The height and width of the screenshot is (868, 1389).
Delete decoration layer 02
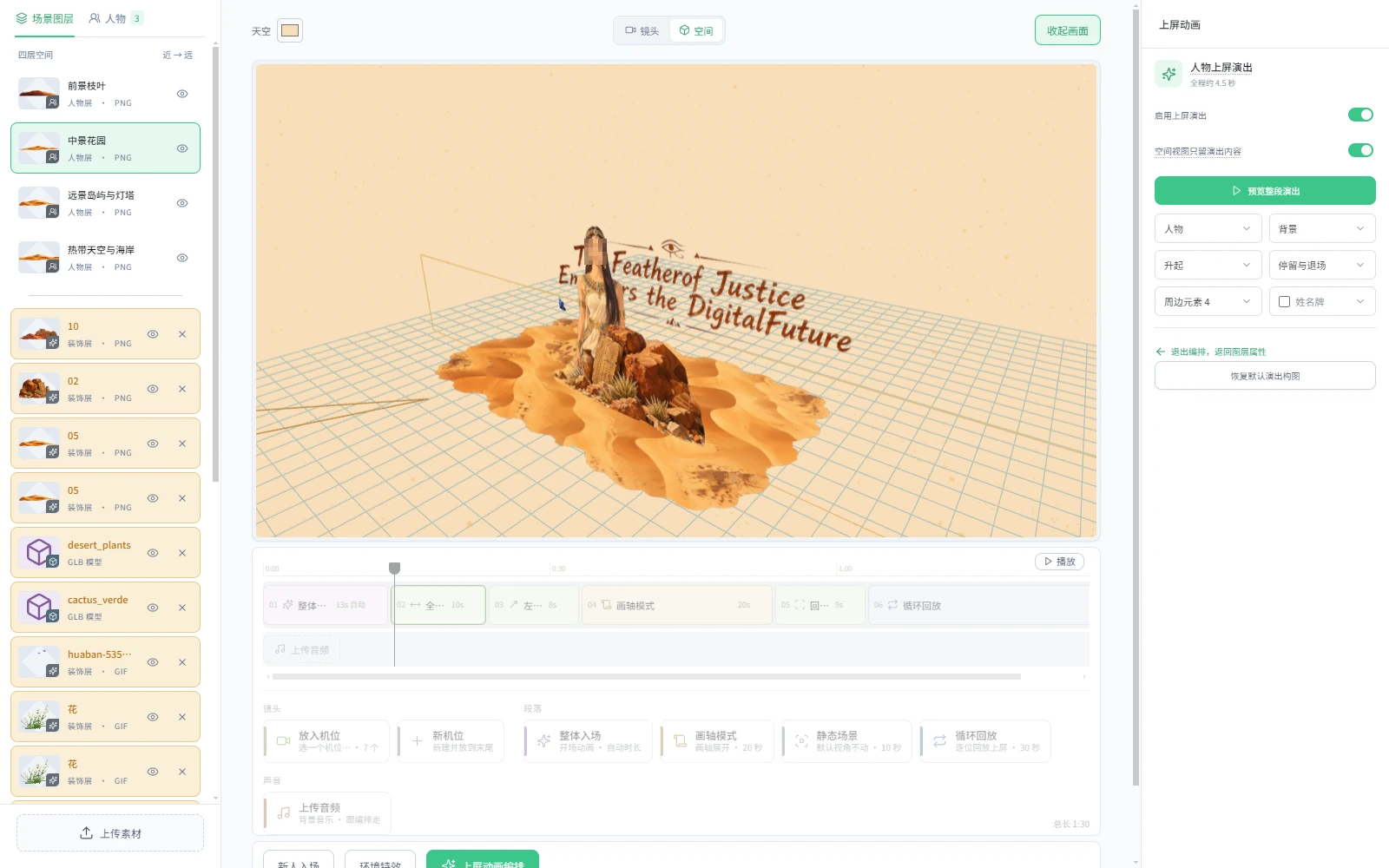[x=182, y=389]
